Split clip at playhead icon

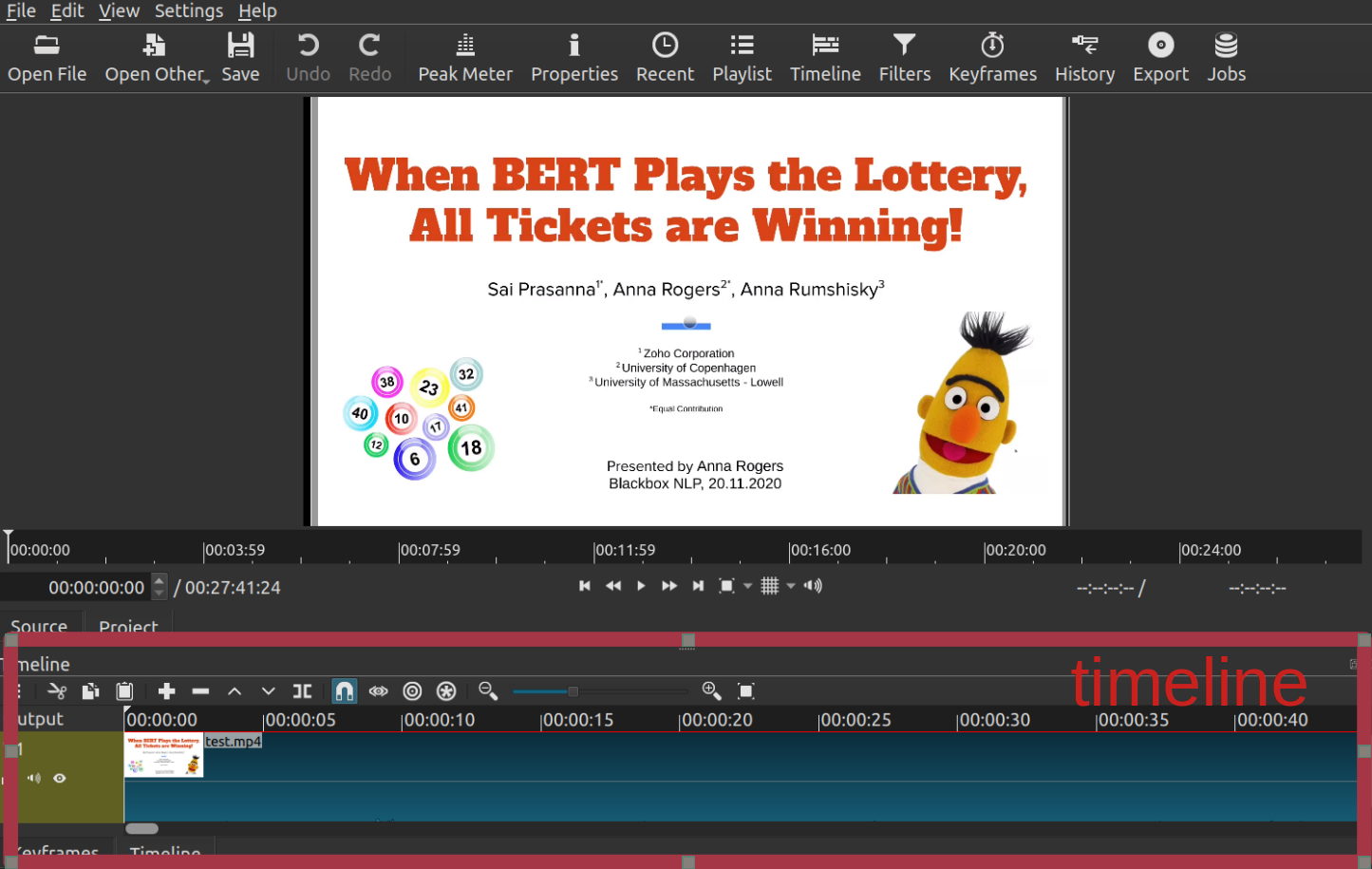302,691
